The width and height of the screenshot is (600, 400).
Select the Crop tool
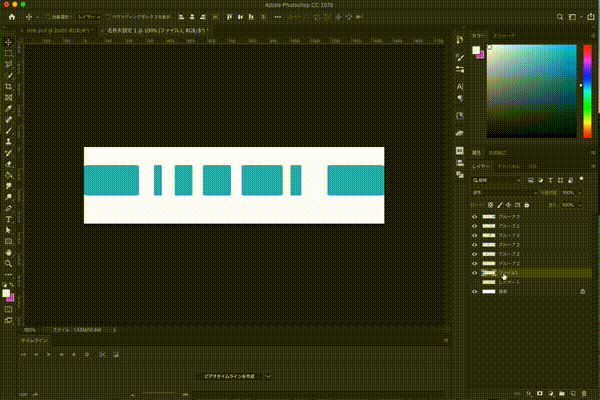(8, 86)
